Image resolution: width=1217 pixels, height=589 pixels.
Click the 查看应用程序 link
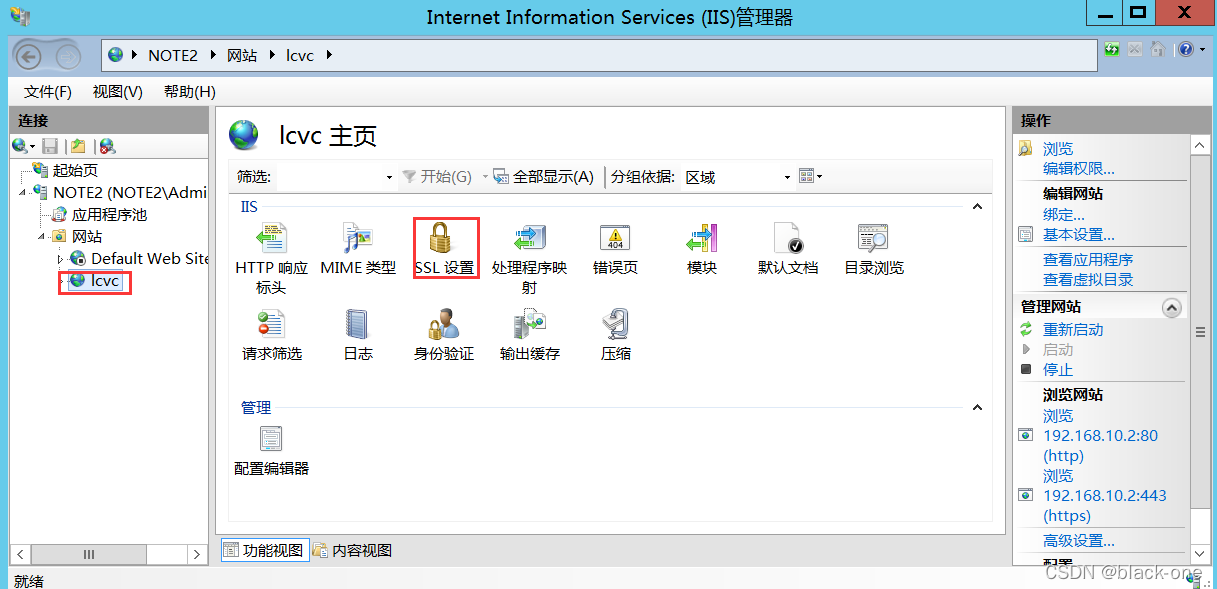pyautogui.click(x=1088, y=259)
